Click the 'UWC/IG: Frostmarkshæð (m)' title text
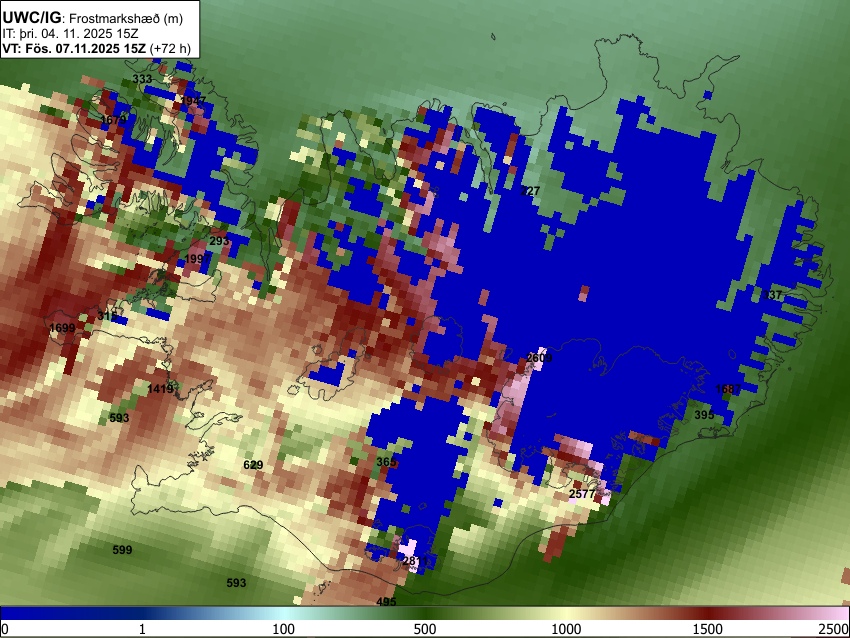The width and height of the screenshot is (850, 638). click(93, 17)
